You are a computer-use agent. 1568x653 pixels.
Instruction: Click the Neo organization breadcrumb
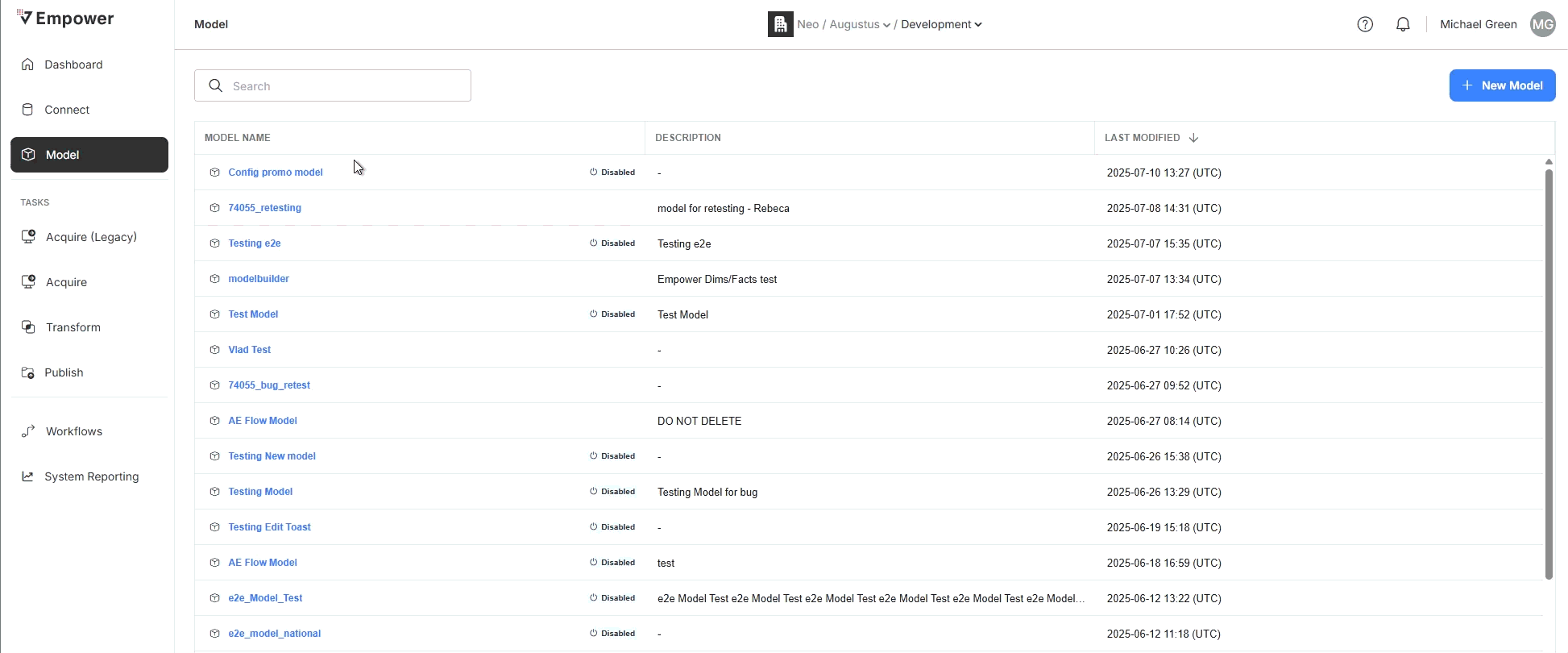pos(808,24)
